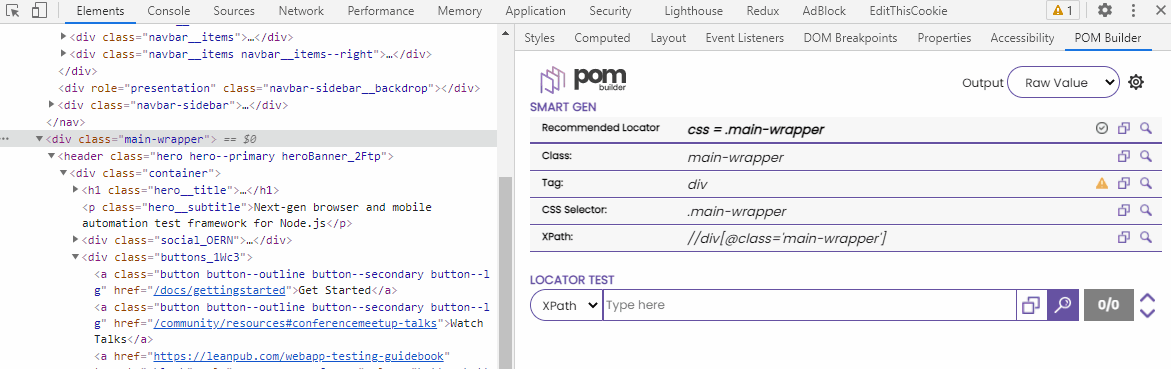Screen dimensions: 1171x369
Task: Search using the Class locator magnifier
Action: (x=1146, y=156)
